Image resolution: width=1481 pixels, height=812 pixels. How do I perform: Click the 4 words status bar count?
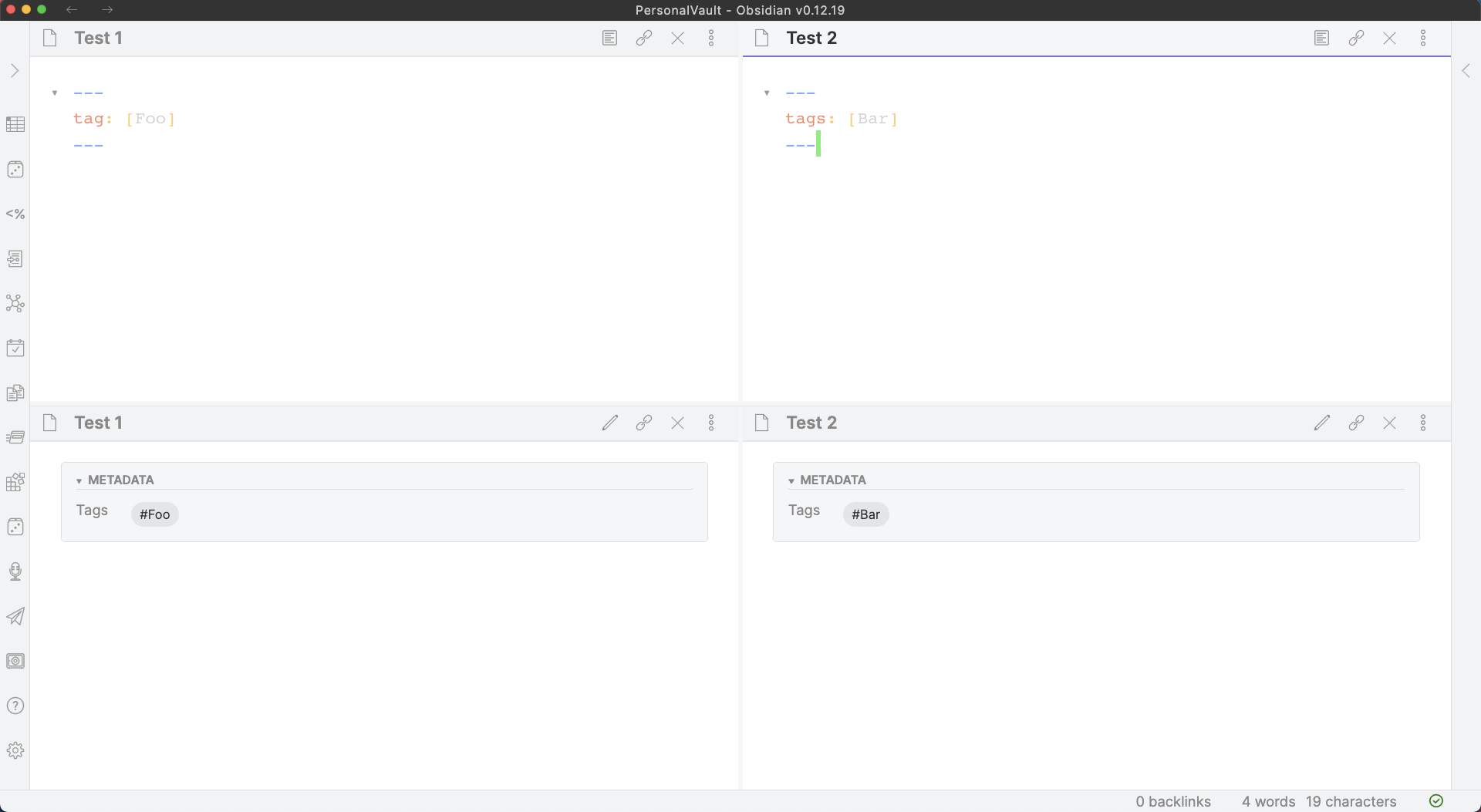click(1268, 801)
